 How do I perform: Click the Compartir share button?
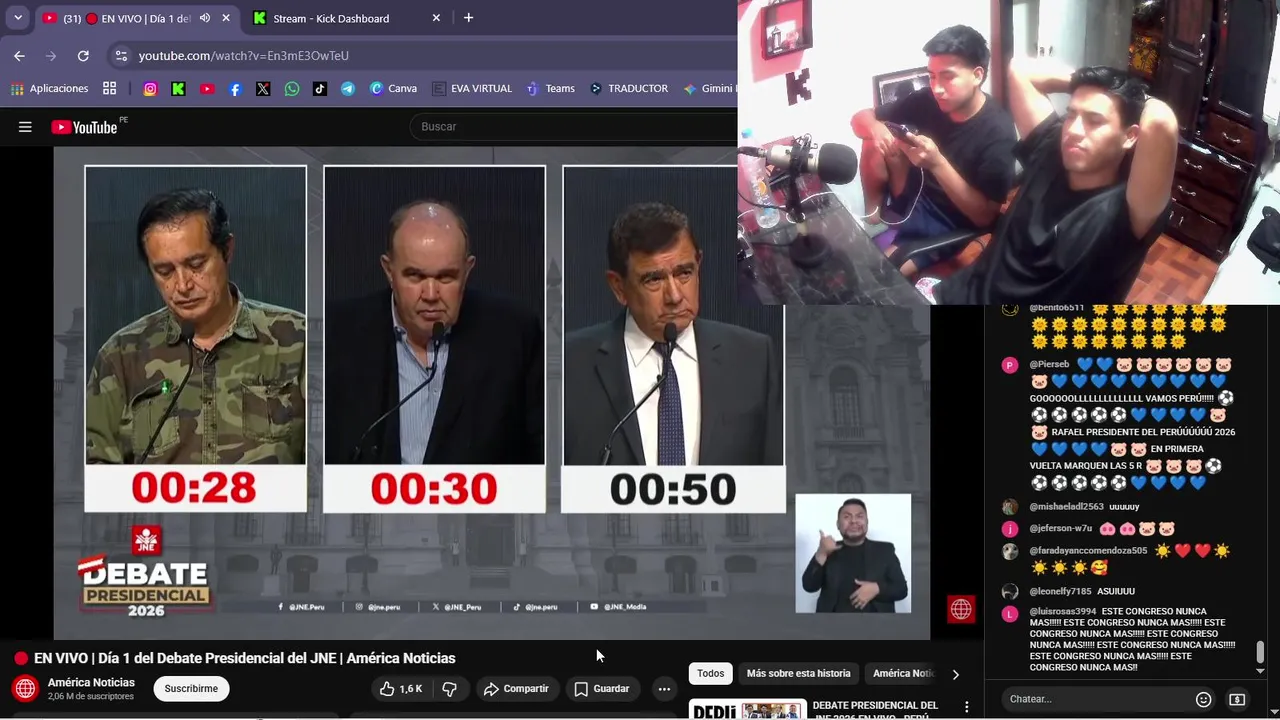516,688
